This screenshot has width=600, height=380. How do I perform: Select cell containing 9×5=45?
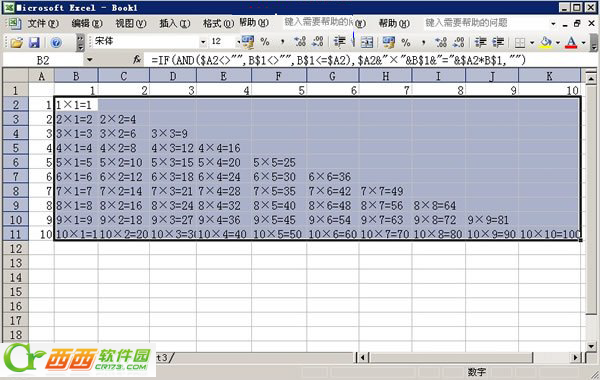coord(279,220)
